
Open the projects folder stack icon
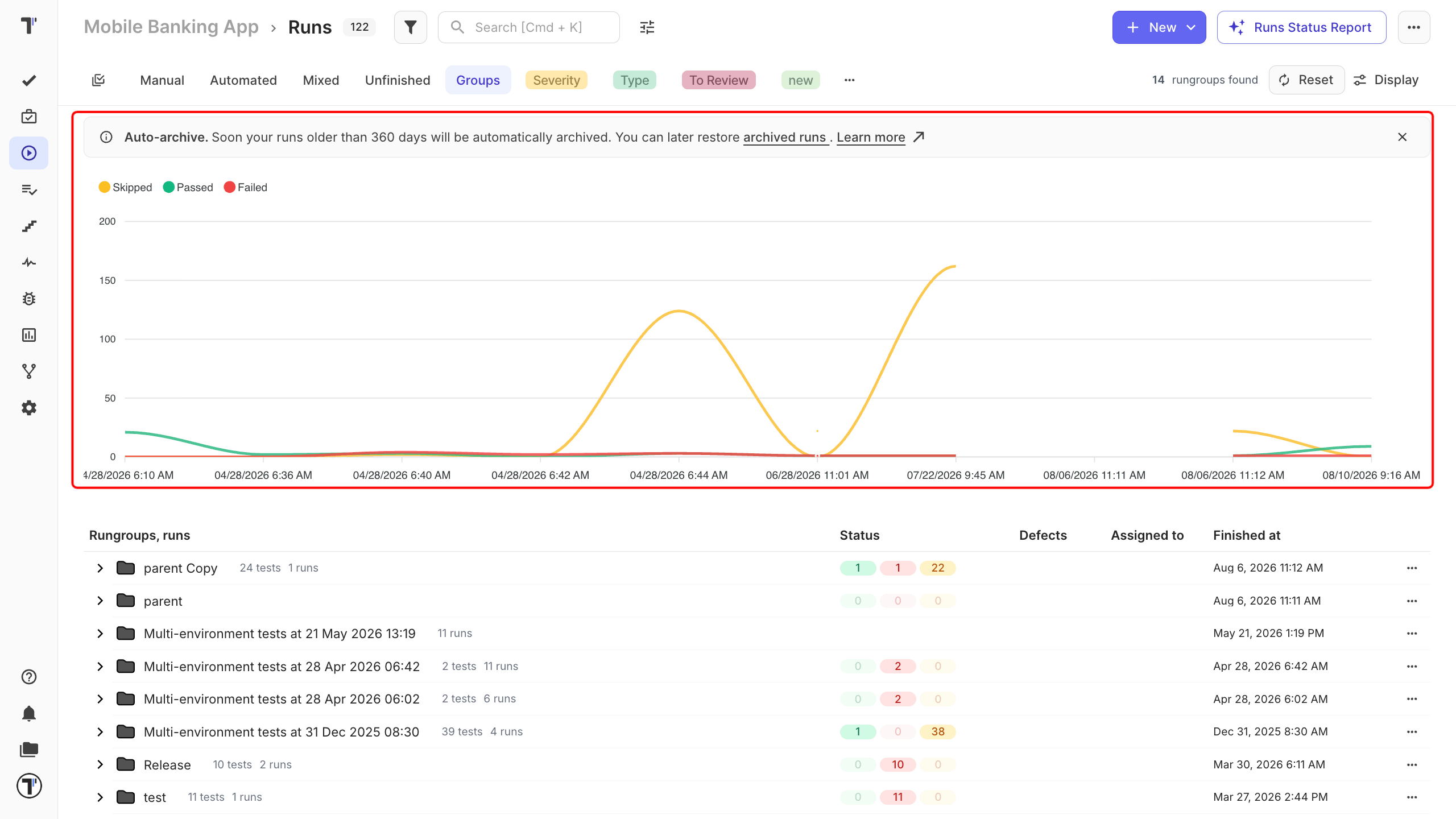coord(29,750)
